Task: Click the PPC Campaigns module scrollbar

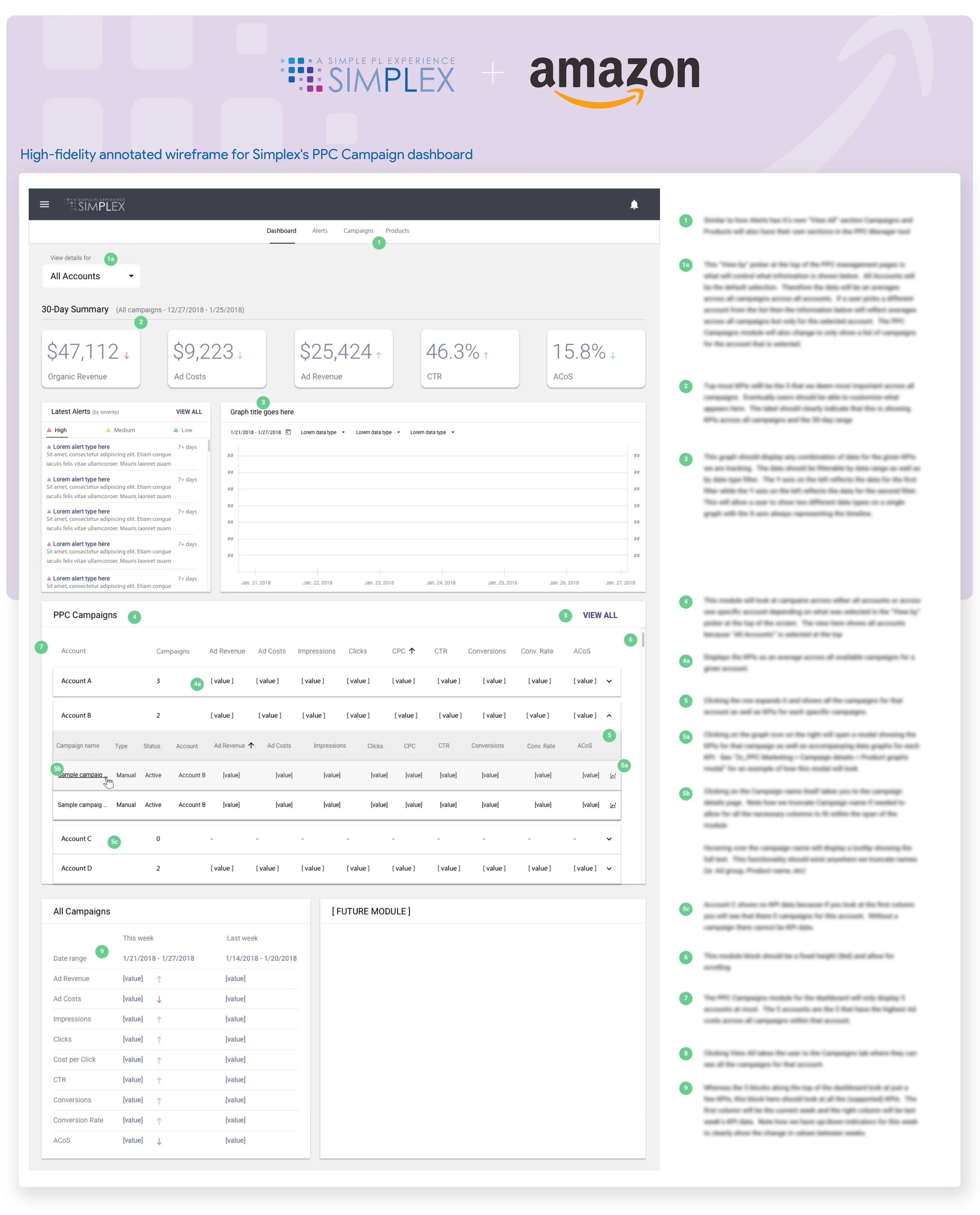Action: (x=643, y=640)
